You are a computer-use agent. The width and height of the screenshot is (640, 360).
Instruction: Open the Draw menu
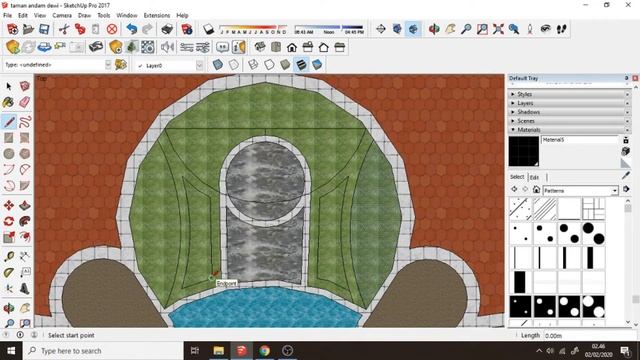coord(84,16)
